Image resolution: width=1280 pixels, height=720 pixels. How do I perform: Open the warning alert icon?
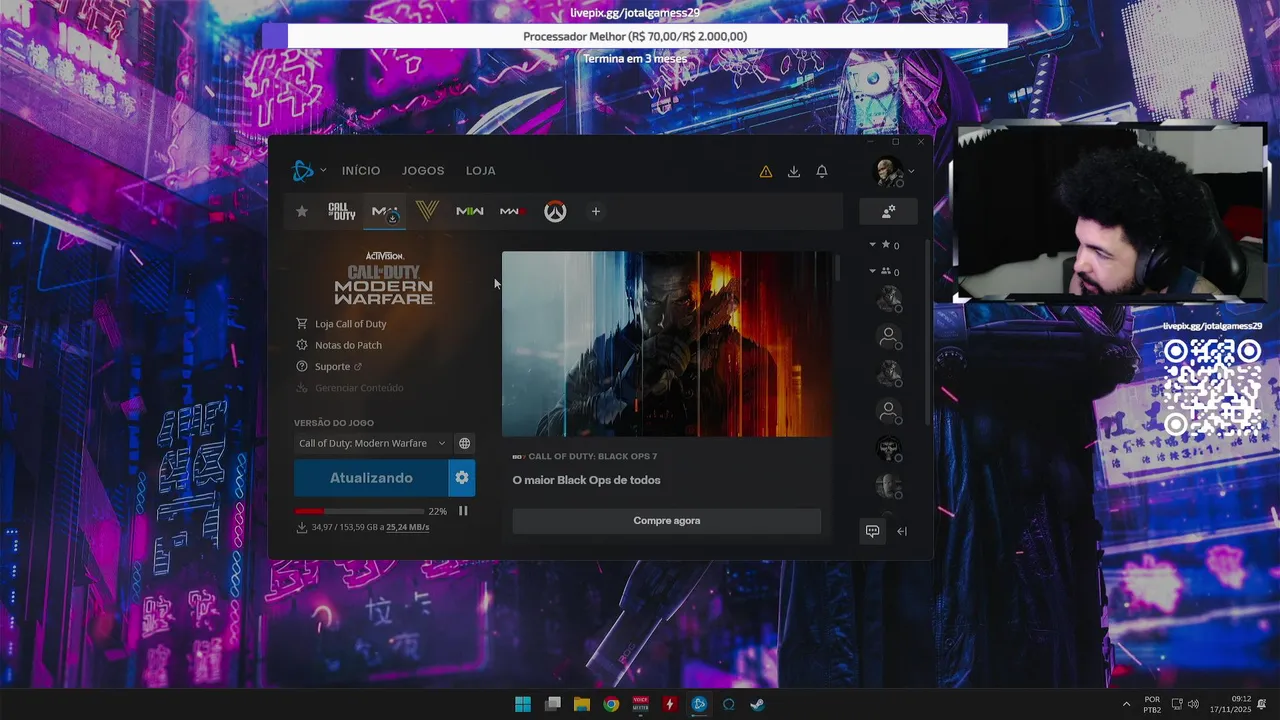[766, 171]
